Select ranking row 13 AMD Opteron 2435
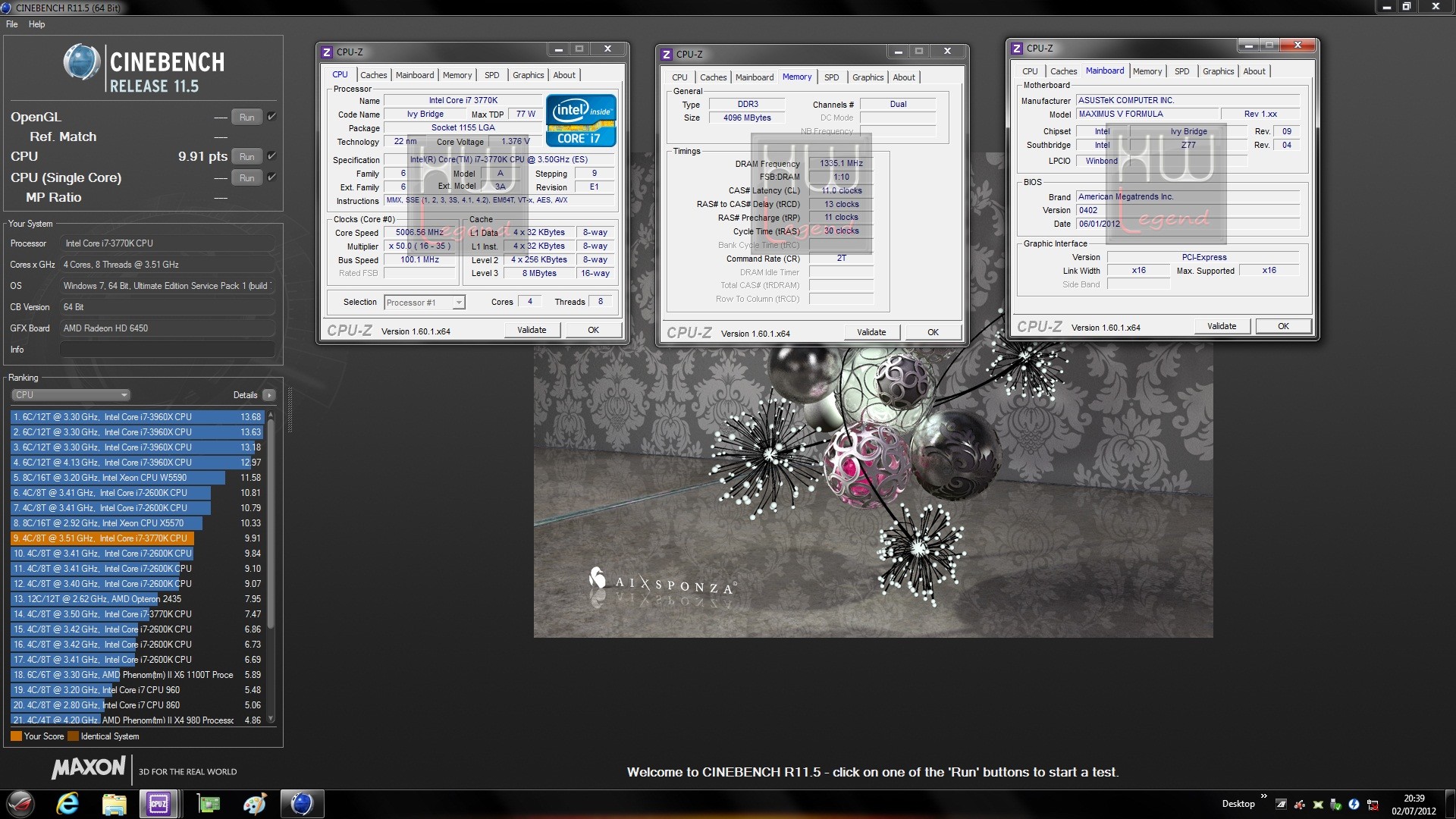This screenshot has height=819, width=1456. (x=136, y=599)
